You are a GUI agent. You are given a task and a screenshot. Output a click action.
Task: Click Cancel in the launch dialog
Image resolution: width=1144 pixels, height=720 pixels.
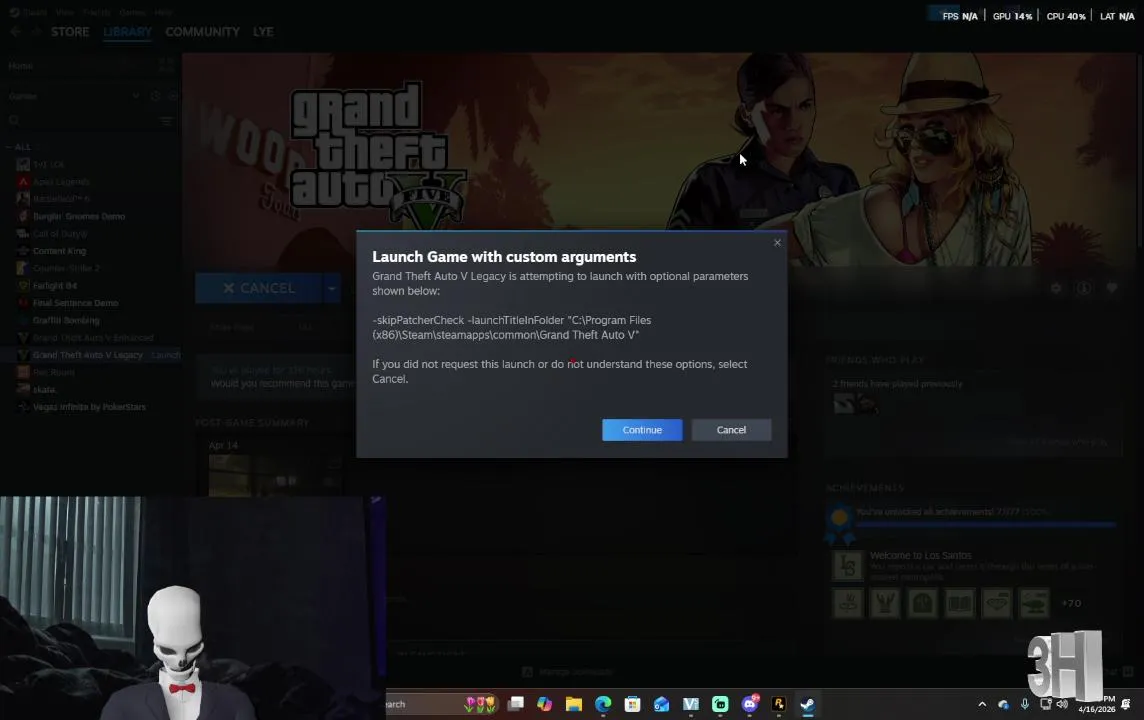click(x=731, y=430)
